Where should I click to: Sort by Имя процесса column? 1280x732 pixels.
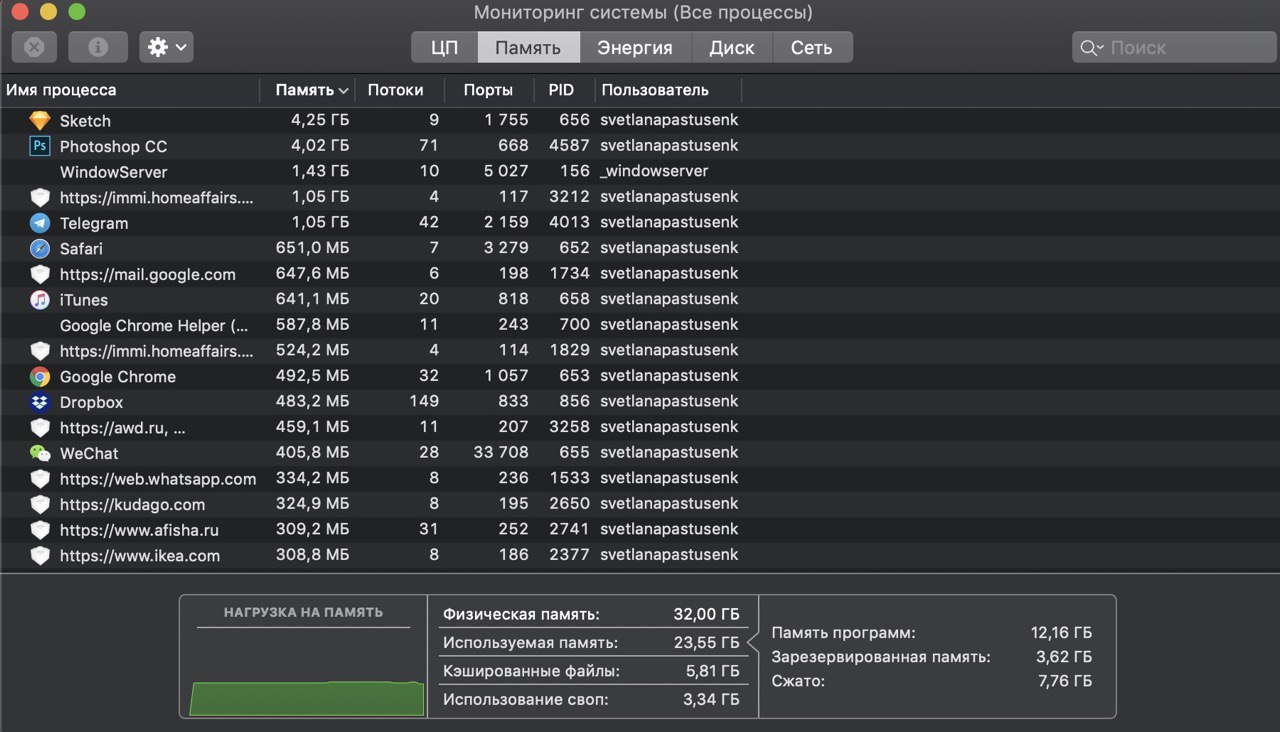pos(130,90)
